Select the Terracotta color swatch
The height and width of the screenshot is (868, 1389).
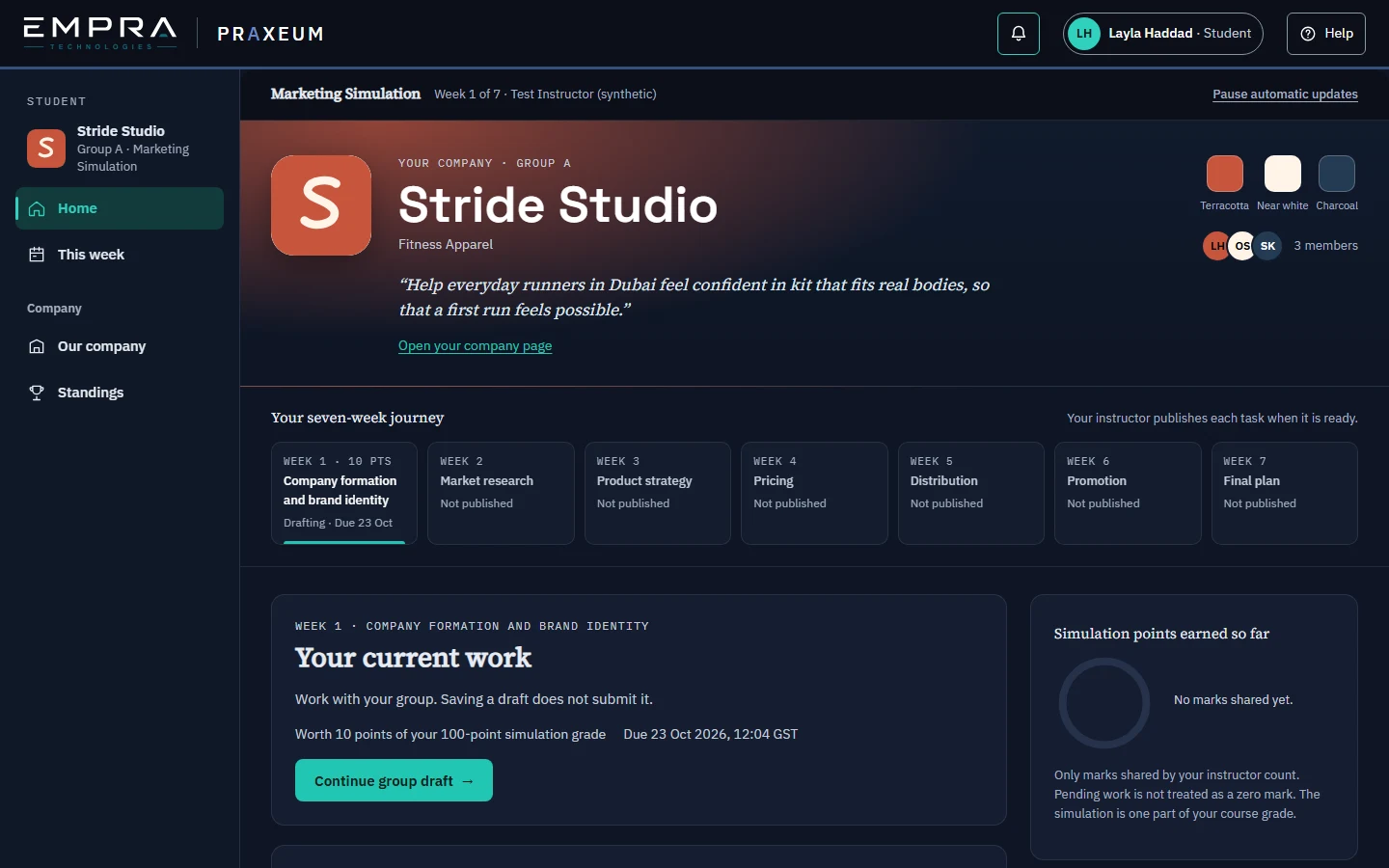[x=1225, y=174]
